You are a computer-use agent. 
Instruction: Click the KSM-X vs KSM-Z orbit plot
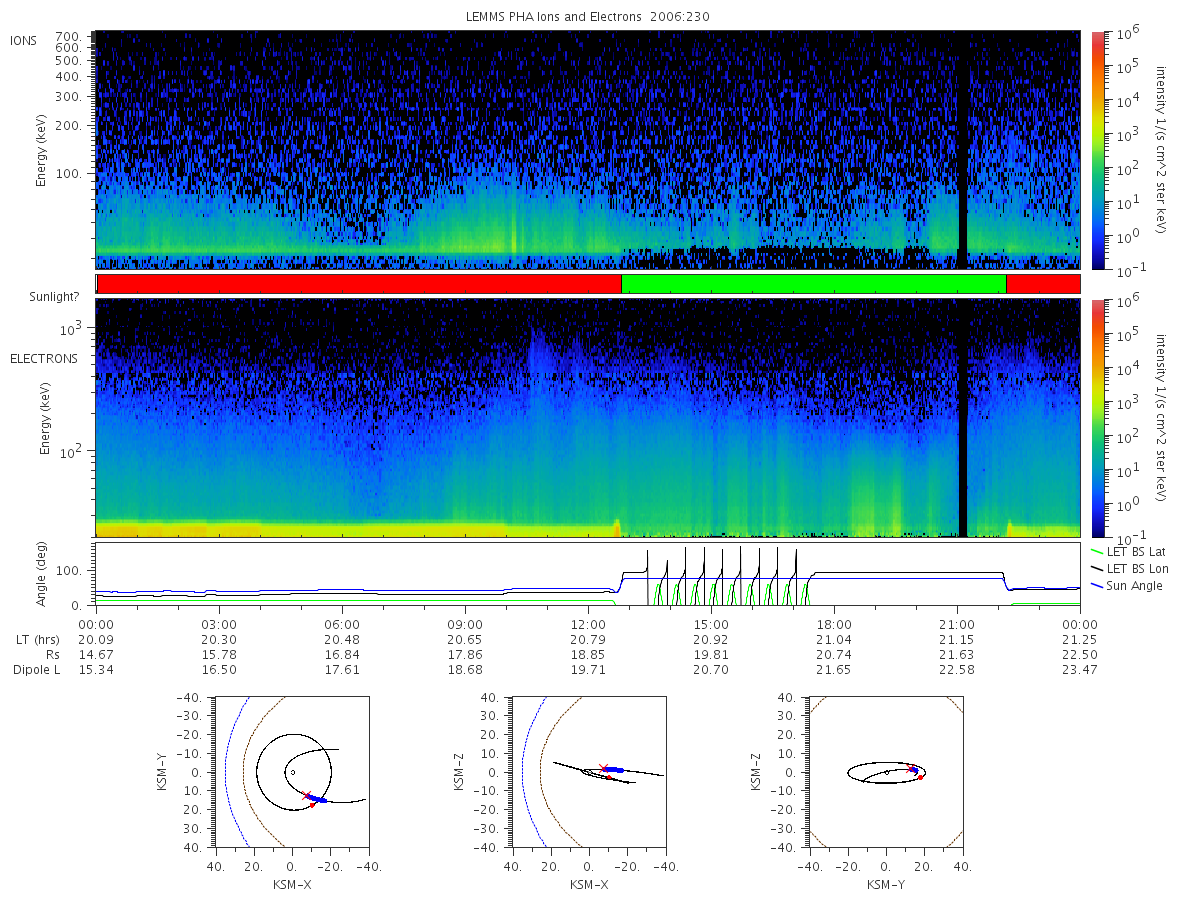(588, 772)
